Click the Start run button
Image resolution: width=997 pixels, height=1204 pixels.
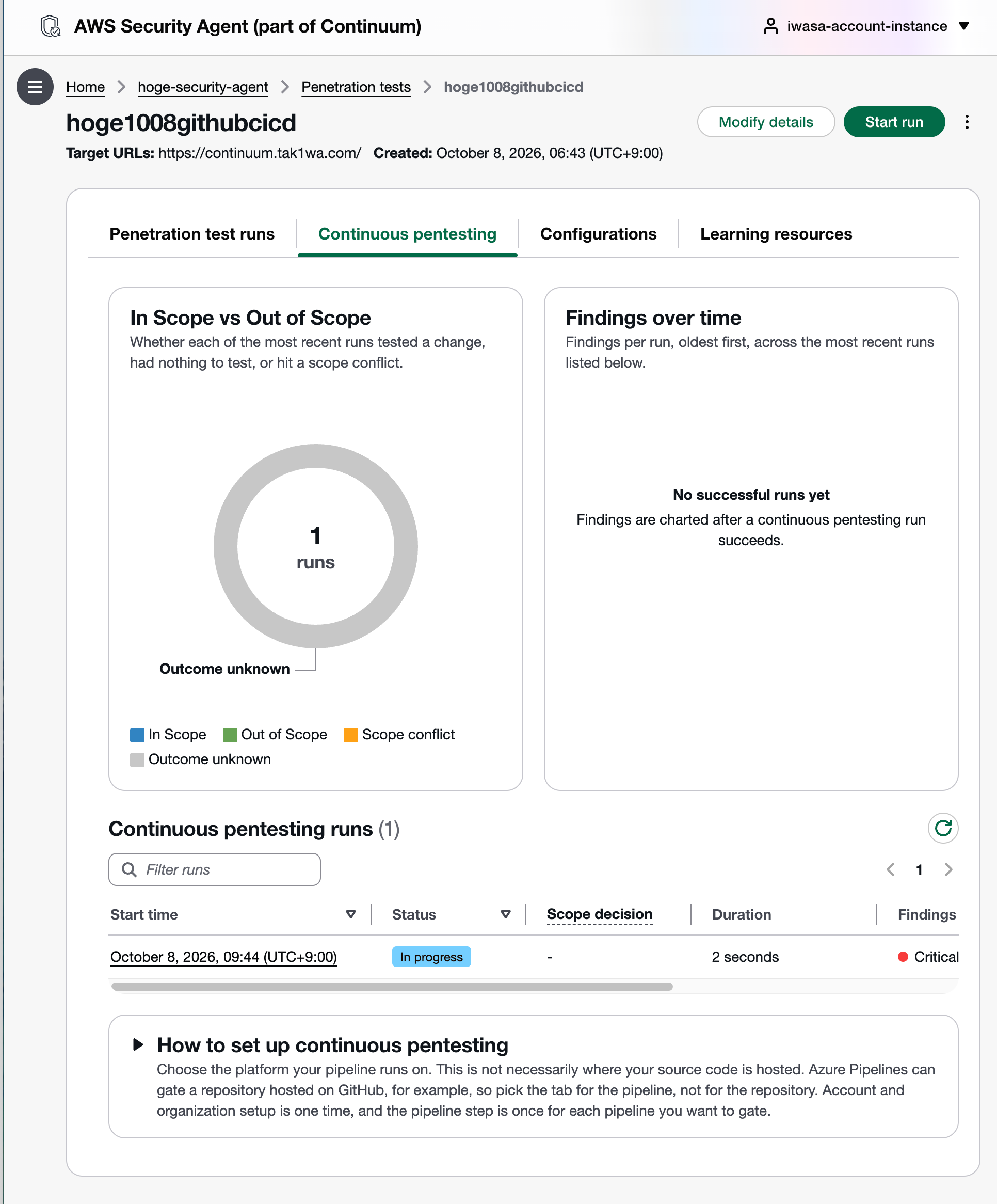(x=894, y=122)
